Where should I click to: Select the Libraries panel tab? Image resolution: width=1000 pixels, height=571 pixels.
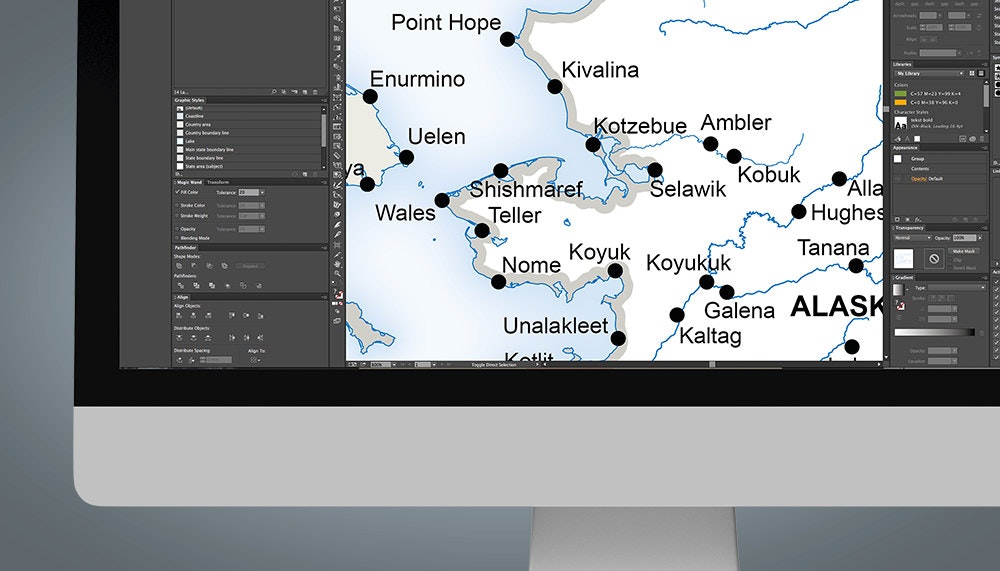pyautogui.click(x=902, y=64)
